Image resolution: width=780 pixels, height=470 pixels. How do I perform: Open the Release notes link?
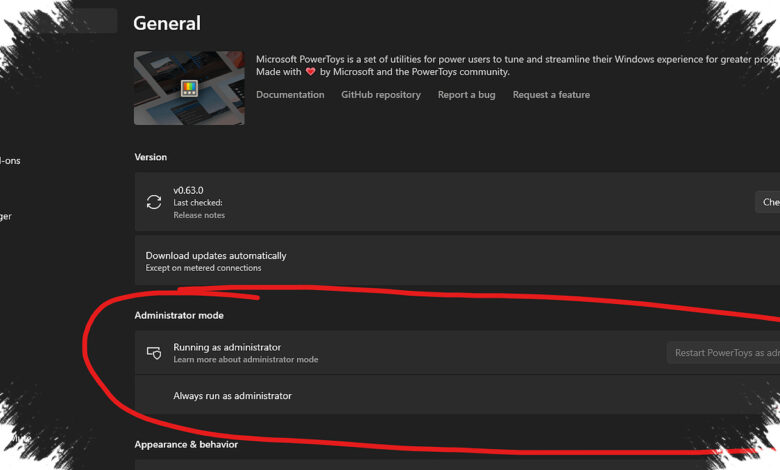pyautogui.click(x=199, y=215)
